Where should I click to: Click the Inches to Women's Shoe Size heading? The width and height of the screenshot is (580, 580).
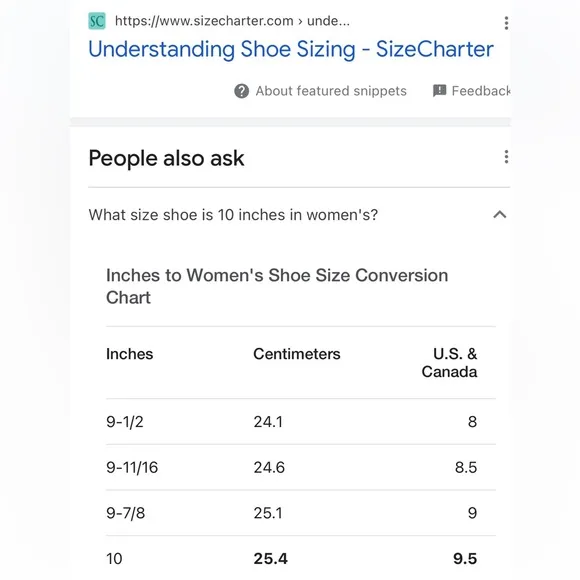coord(277,286)
